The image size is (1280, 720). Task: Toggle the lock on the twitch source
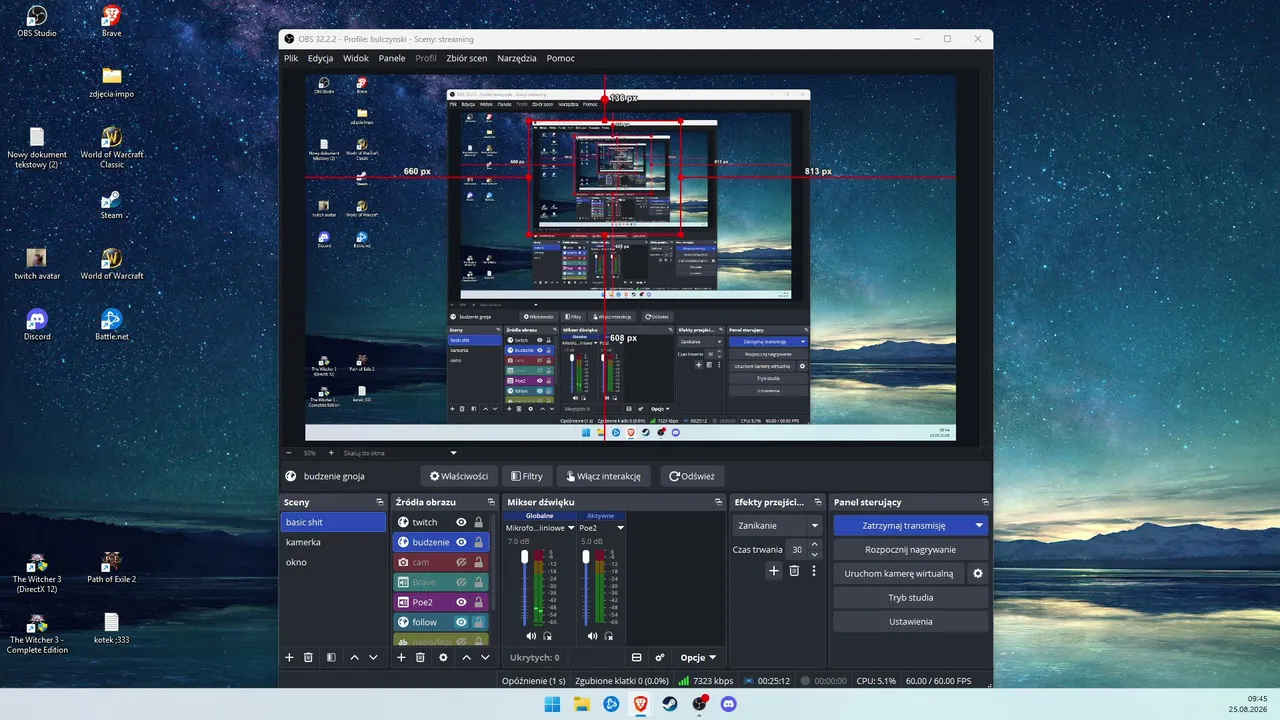[x=479, y=522]
